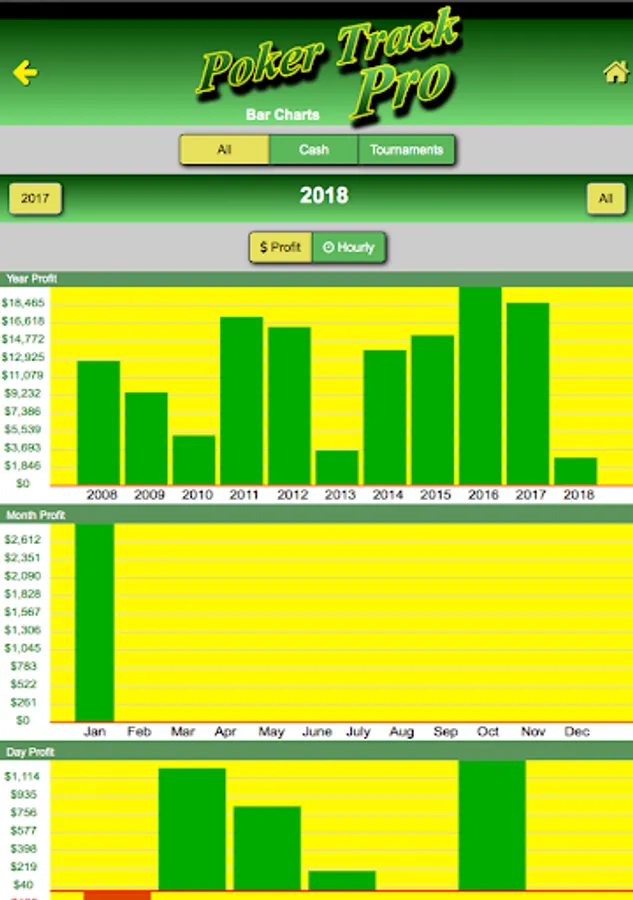This screenshot has width=633, height=900.
Task: Select the 2009 year profit bar
Action: coord(146,439)
